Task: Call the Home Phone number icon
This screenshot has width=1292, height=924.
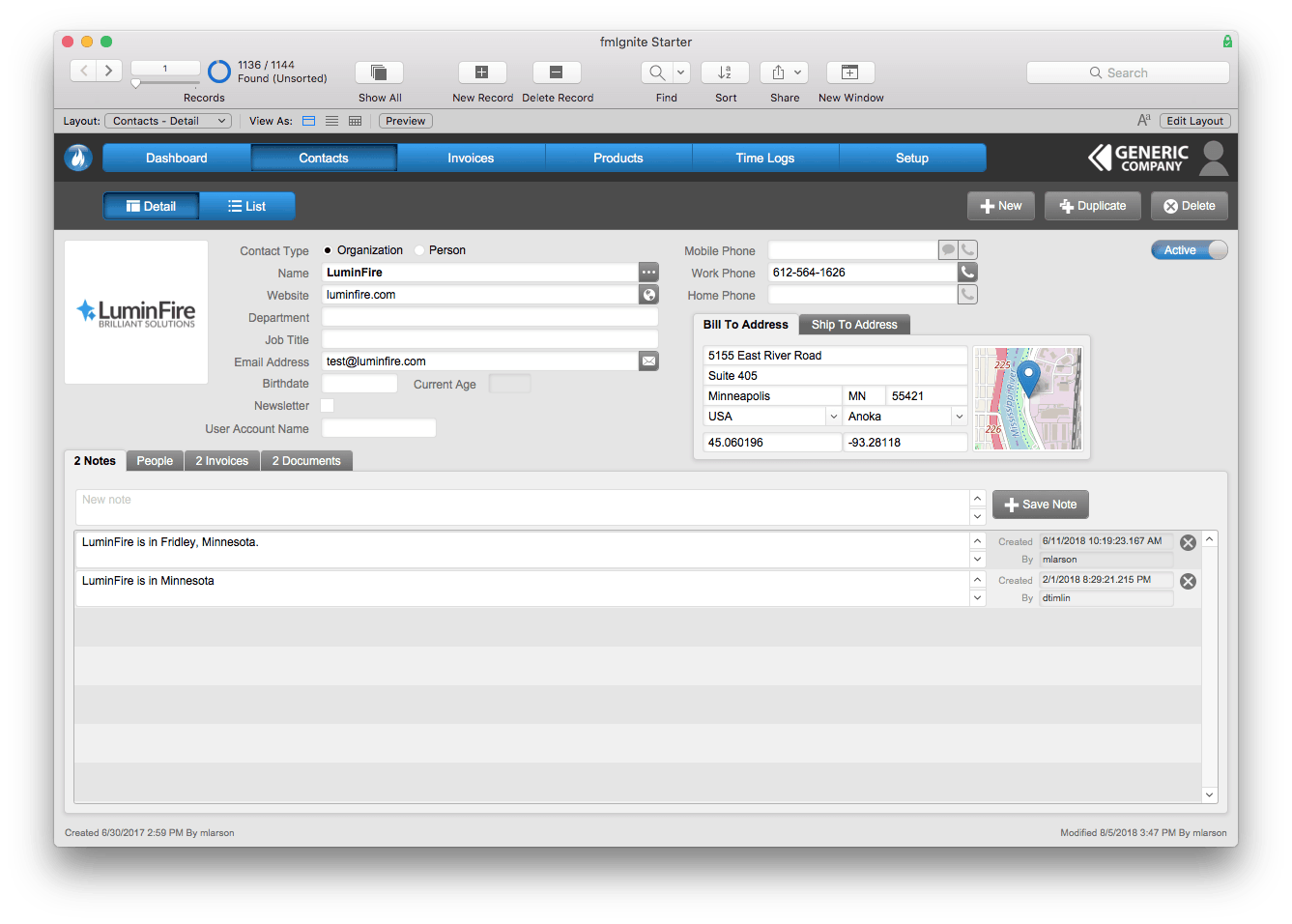Action: (x=967, y=295)
